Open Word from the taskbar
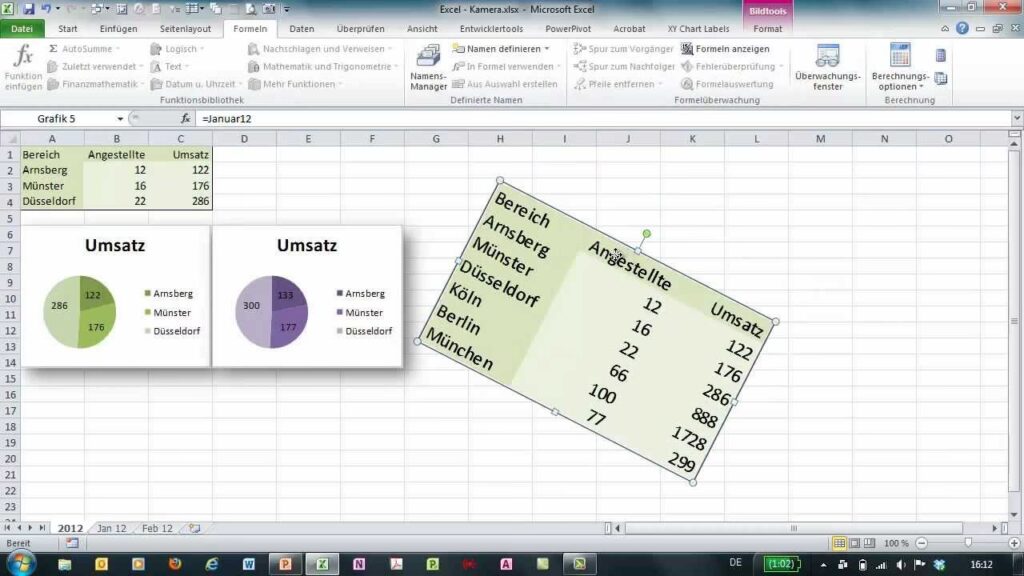Screen dimensions: 1024x576 pos(249,564)
